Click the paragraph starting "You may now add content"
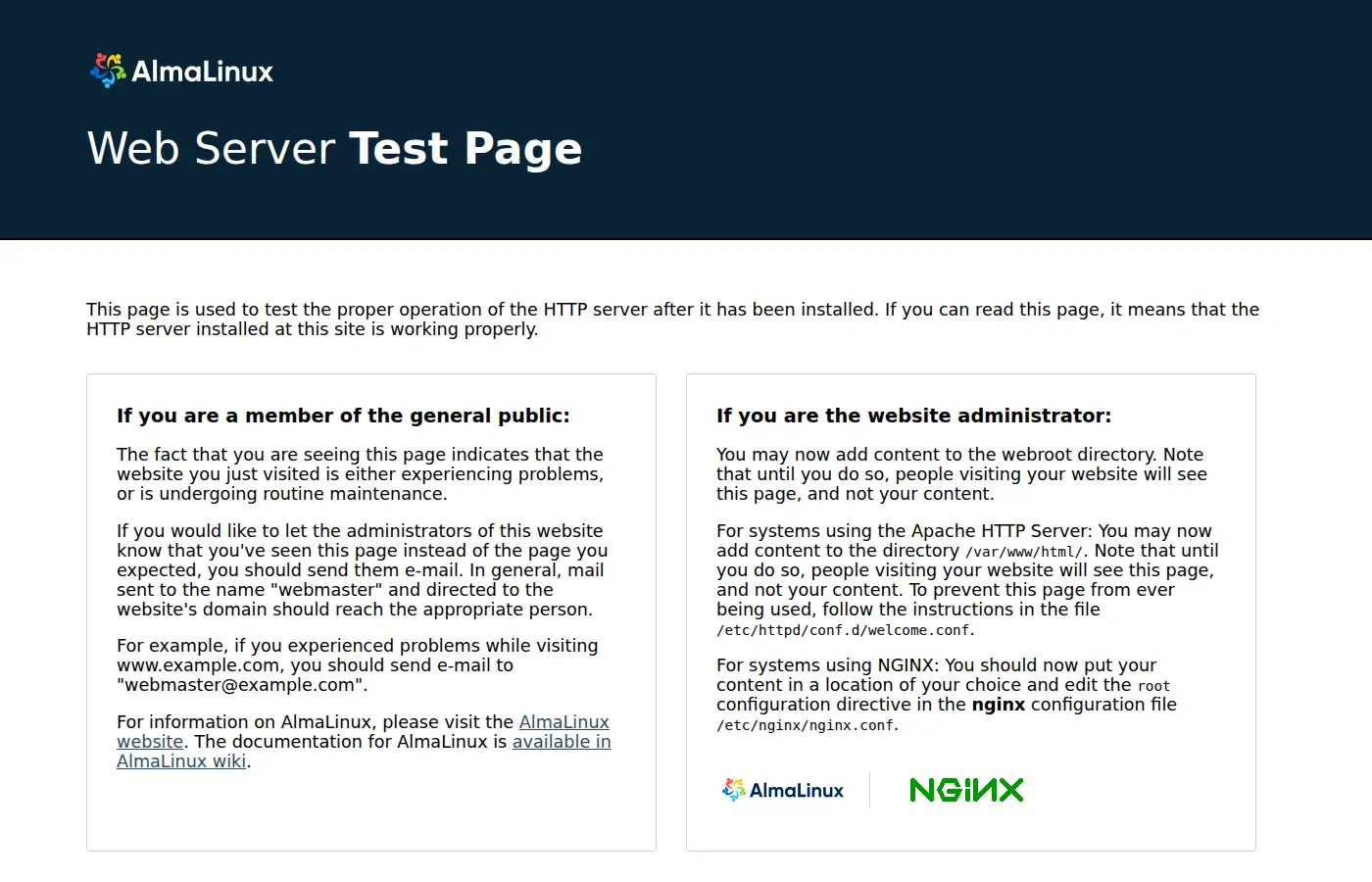The width and height of the screenshot is (1372, 882). [x=961, y=474]
